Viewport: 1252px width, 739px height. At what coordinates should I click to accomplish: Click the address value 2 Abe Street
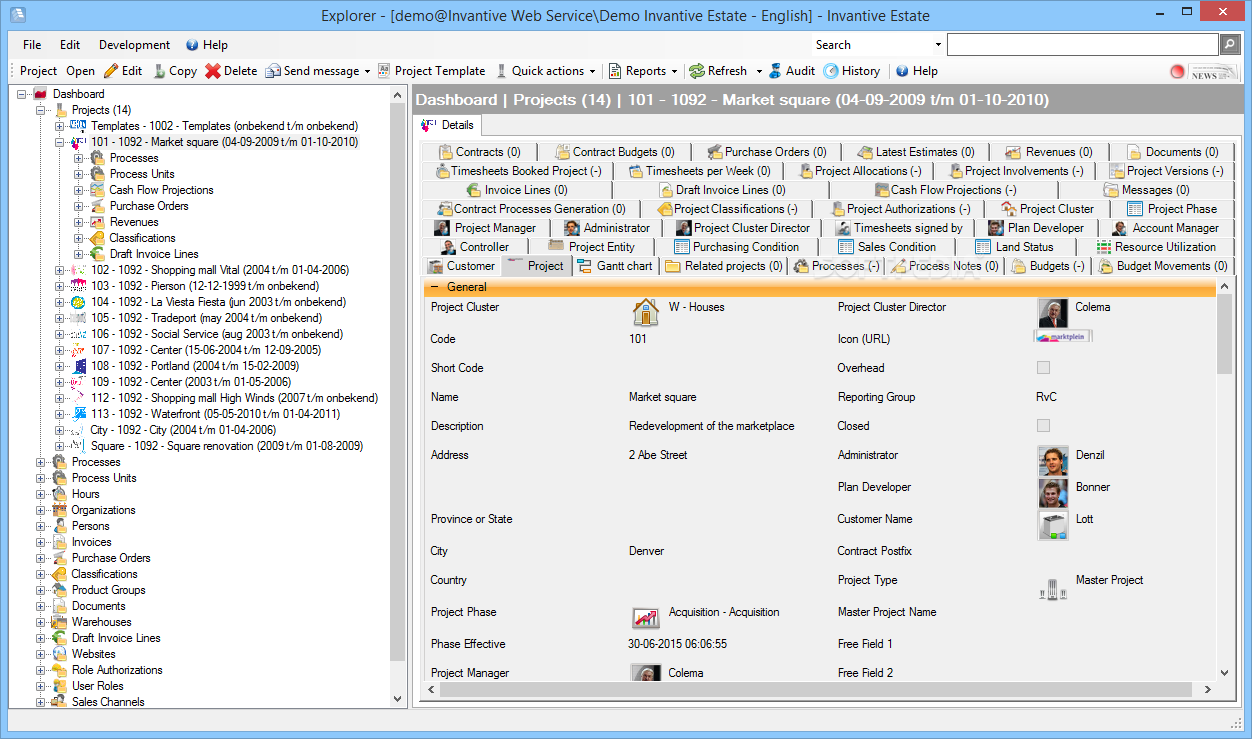[x=658, y=455]
